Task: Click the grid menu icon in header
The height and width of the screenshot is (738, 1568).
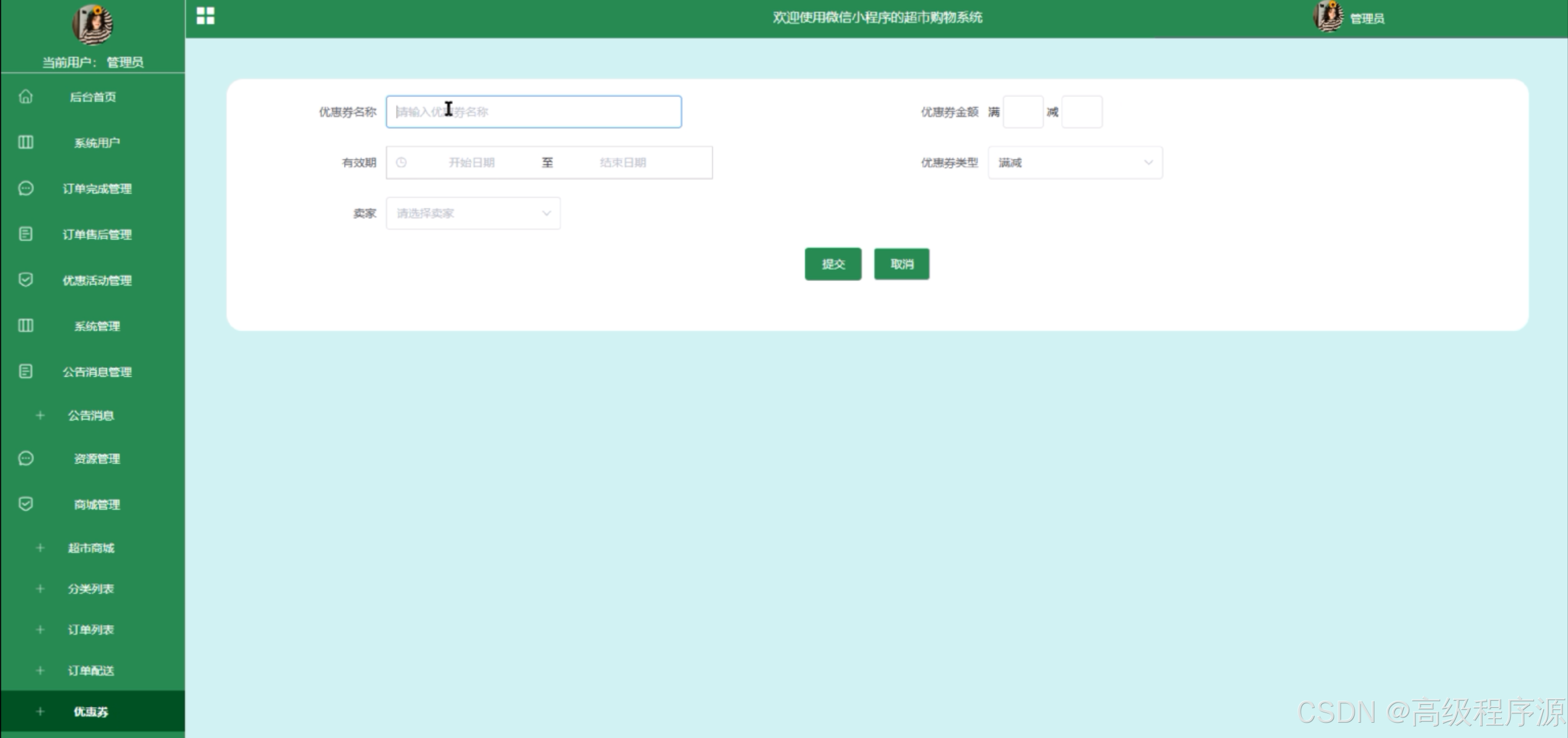Action: click(206, 16)
